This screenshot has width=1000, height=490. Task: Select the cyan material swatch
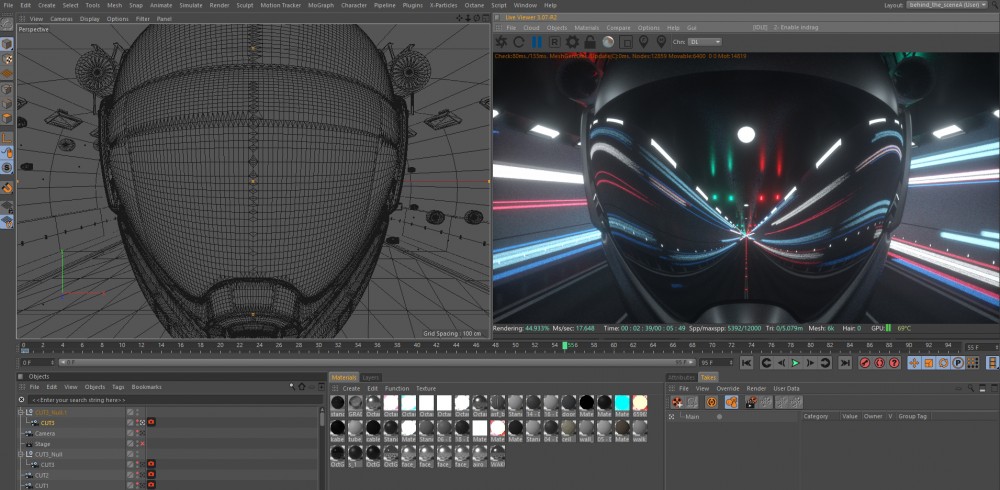click(x=622, y=402)
